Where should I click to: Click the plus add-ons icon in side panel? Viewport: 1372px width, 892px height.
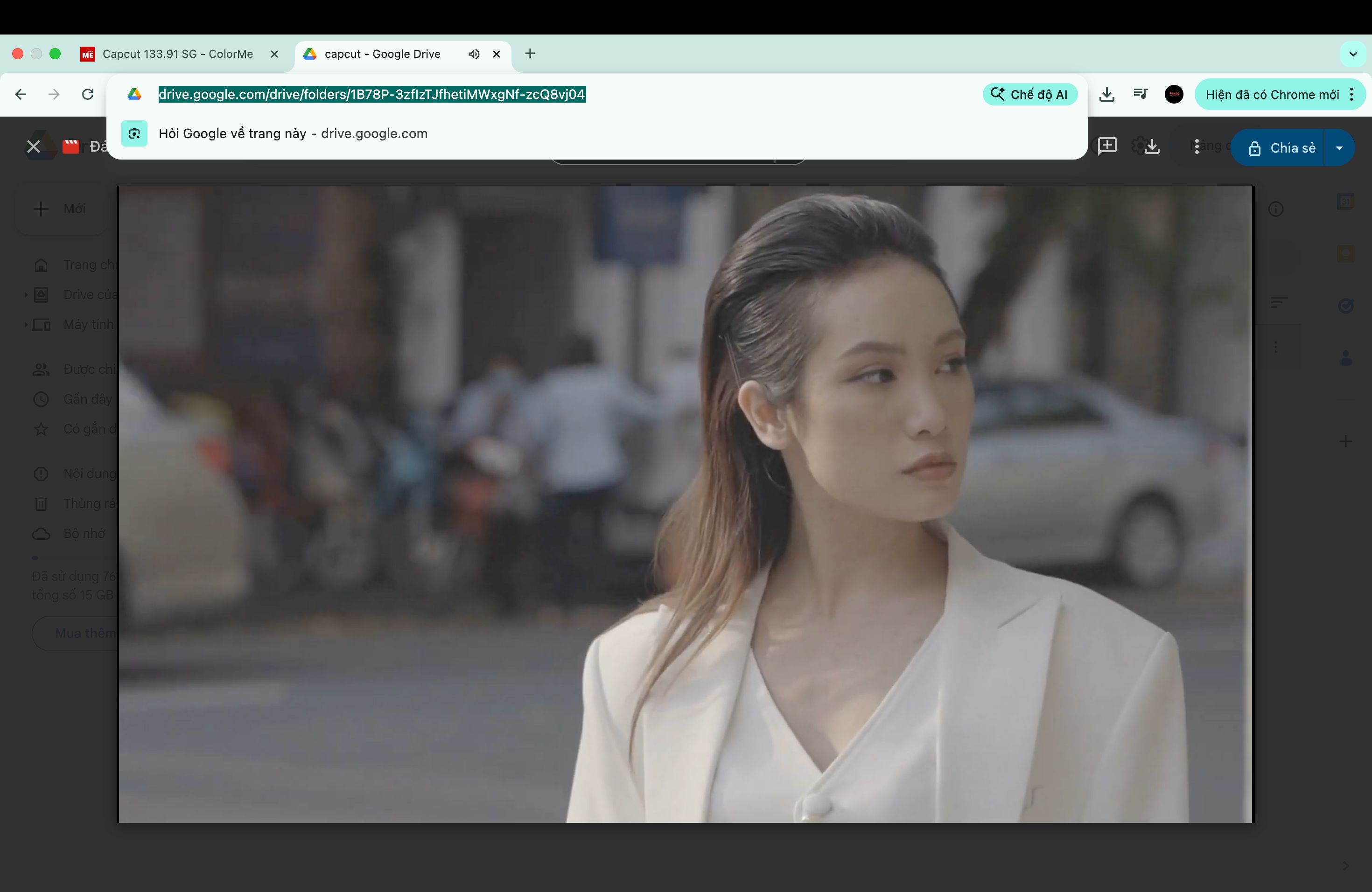point(1345,442)
